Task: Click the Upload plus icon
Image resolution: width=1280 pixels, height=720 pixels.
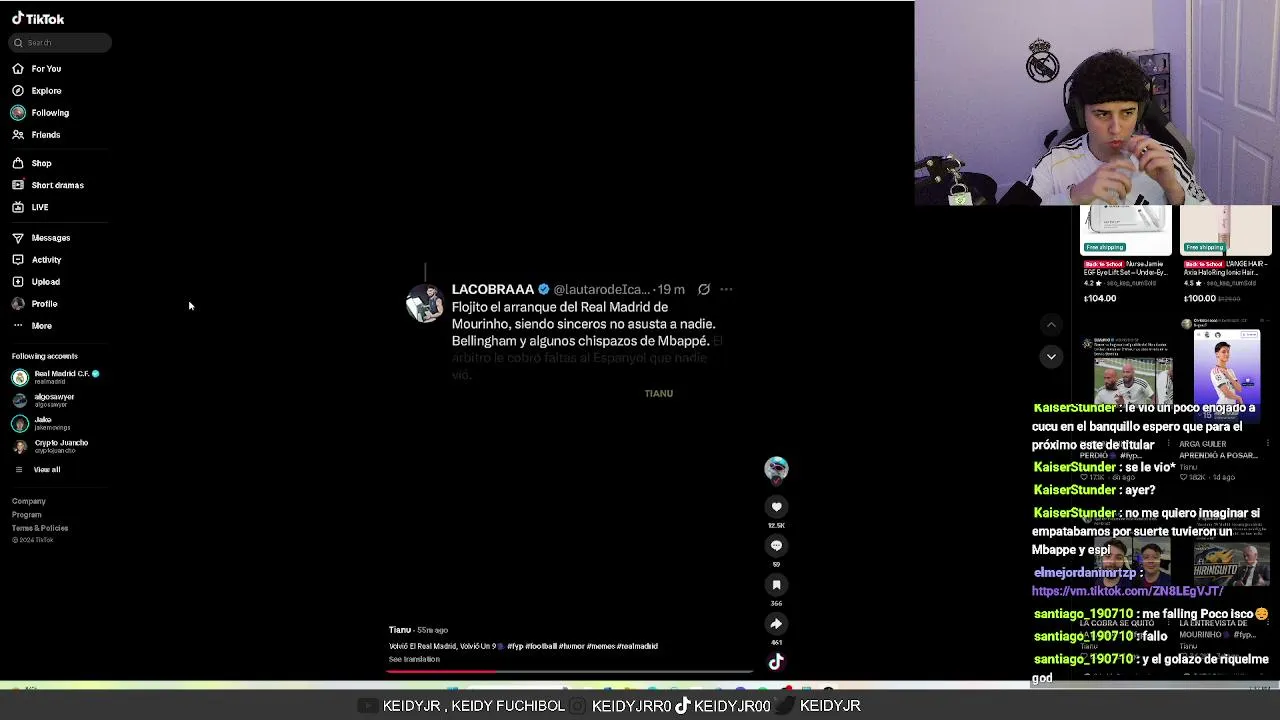Action: coord(18,282)
